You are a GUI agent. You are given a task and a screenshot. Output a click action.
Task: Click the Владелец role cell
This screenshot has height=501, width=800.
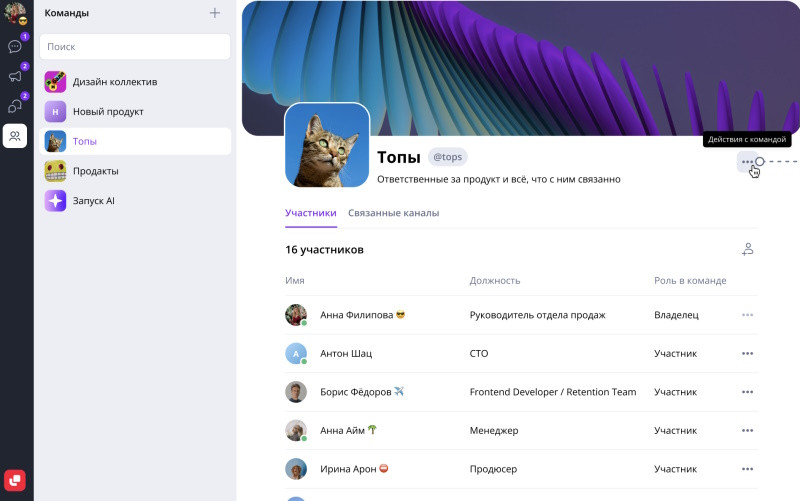point(677,315)
